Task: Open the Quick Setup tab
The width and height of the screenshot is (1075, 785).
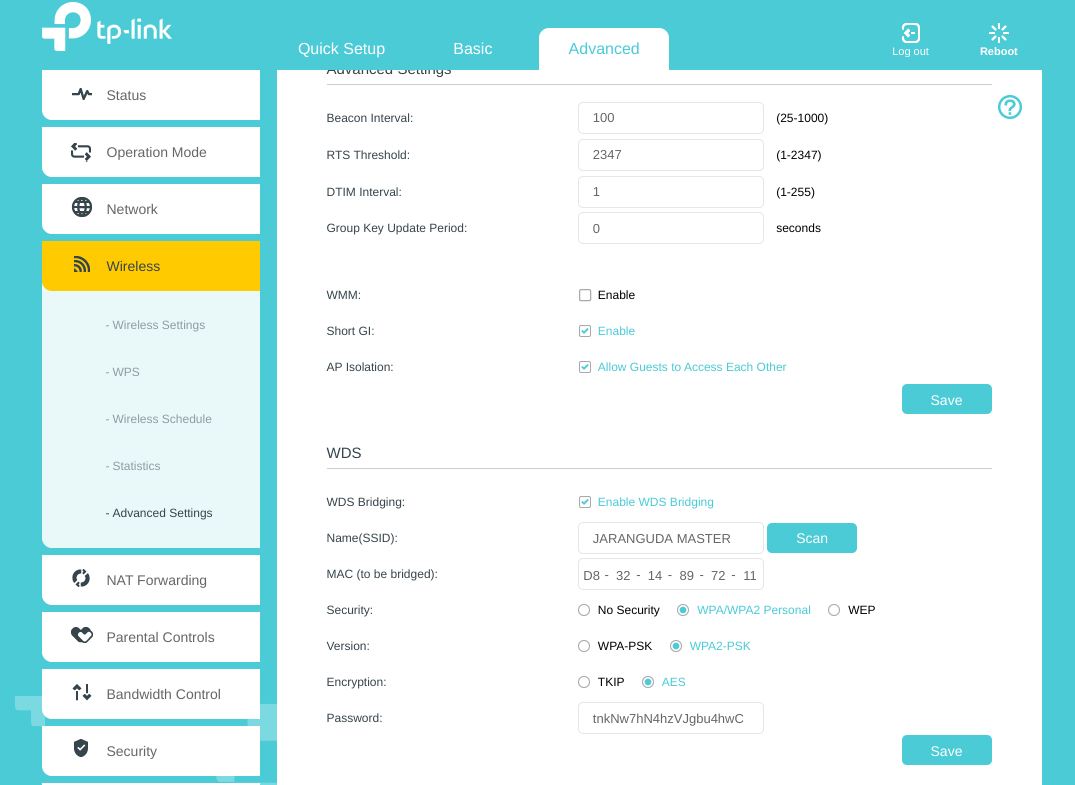Action: point(341,48)
